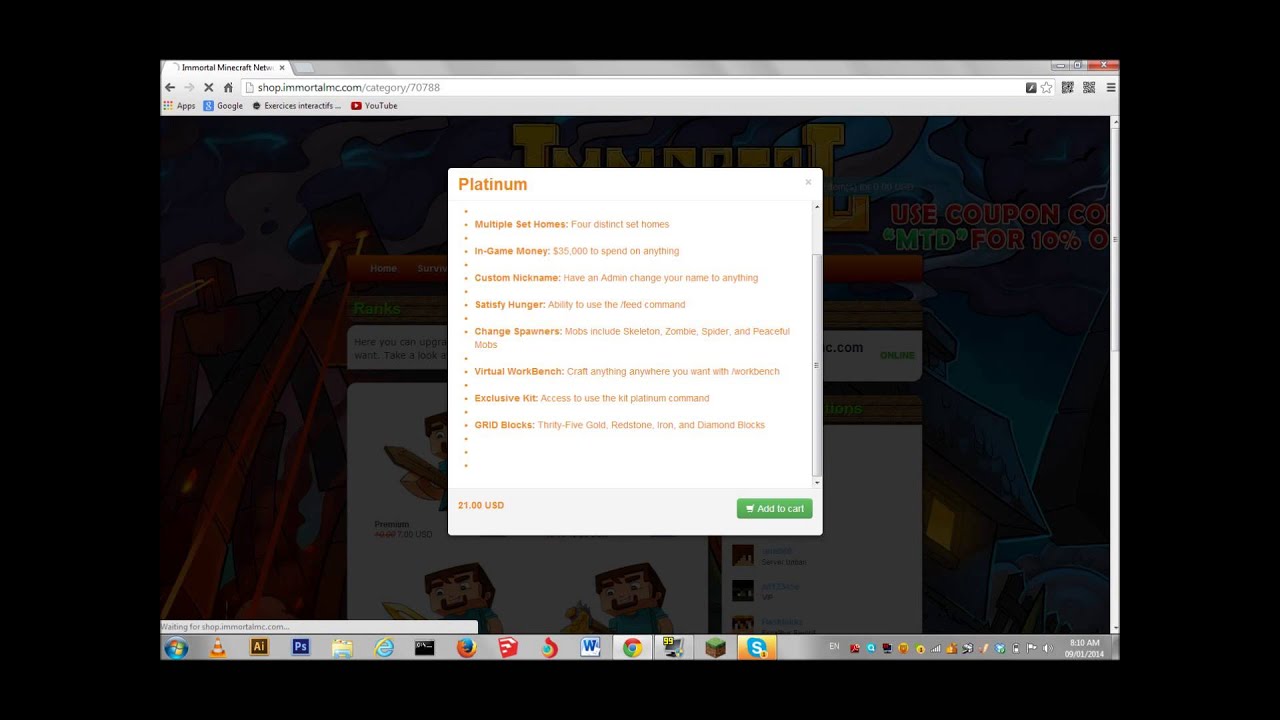Launch VLC media player from taskbar
The width and height of the screenshot is (1280, 720).
(x=217, y=648)
